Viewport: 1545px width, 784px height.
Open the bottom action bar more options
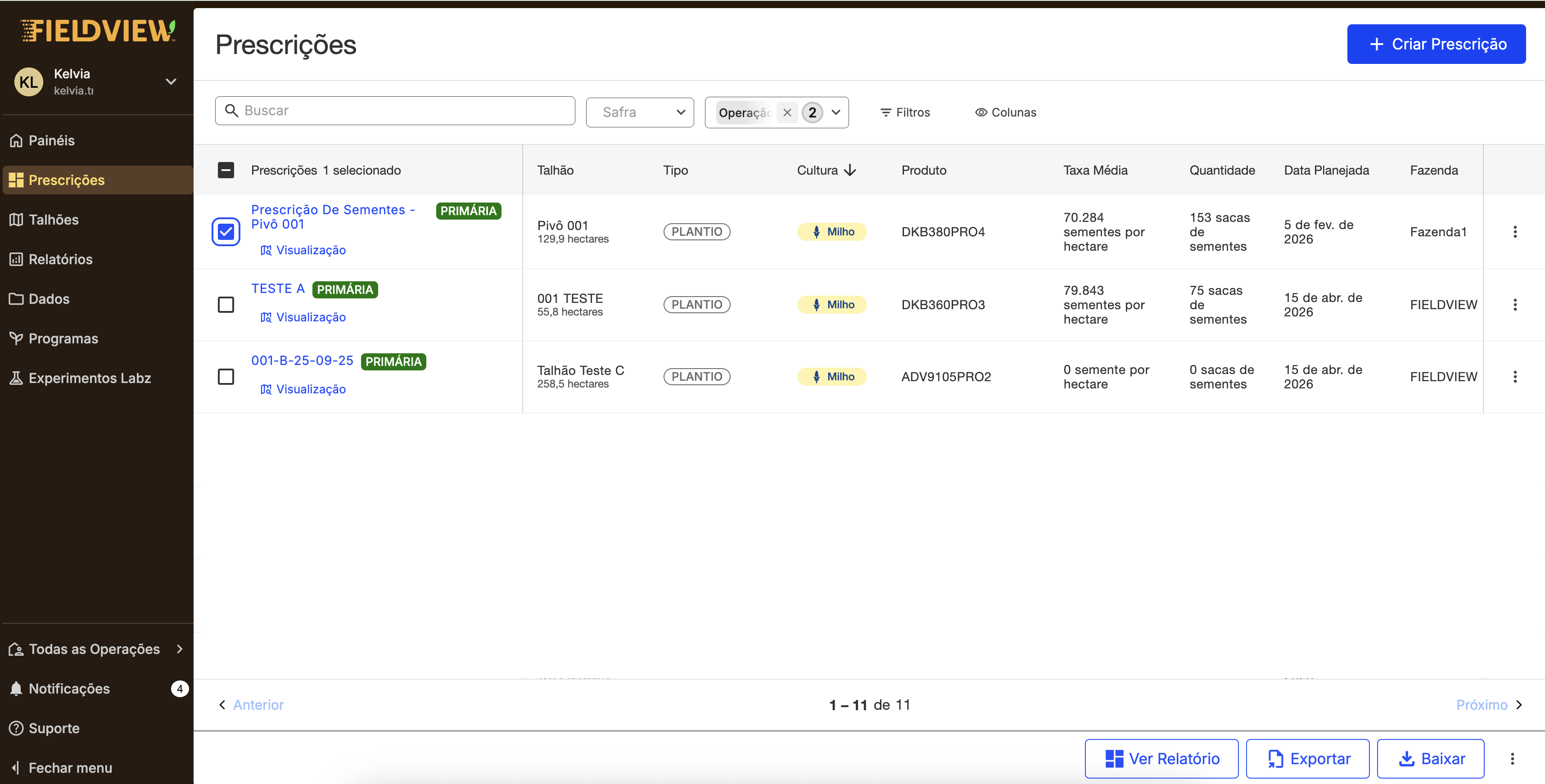click(x=1512, y=759)
